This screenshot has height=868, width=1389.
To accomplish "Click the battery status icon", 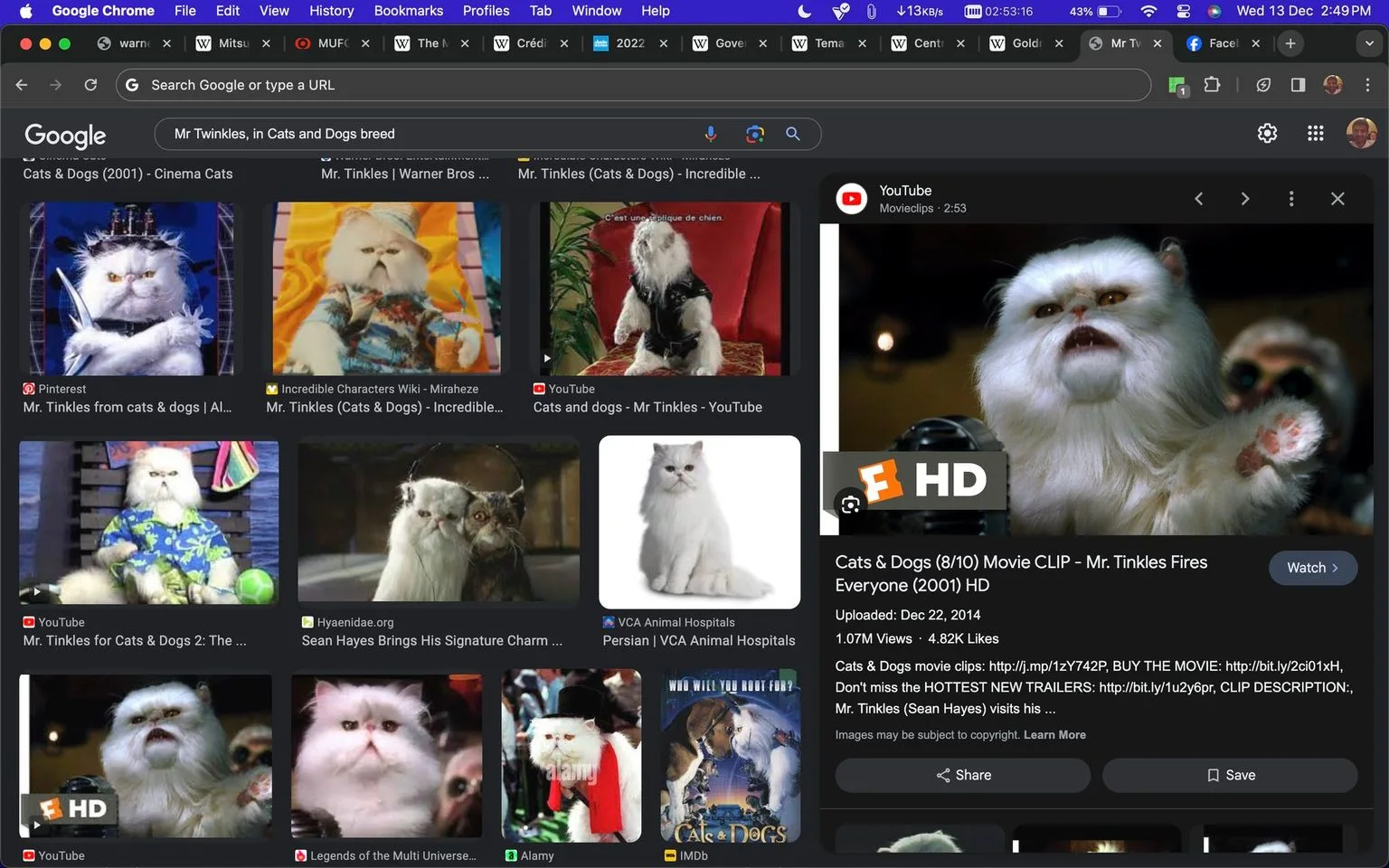I will tap(1110, 11).
